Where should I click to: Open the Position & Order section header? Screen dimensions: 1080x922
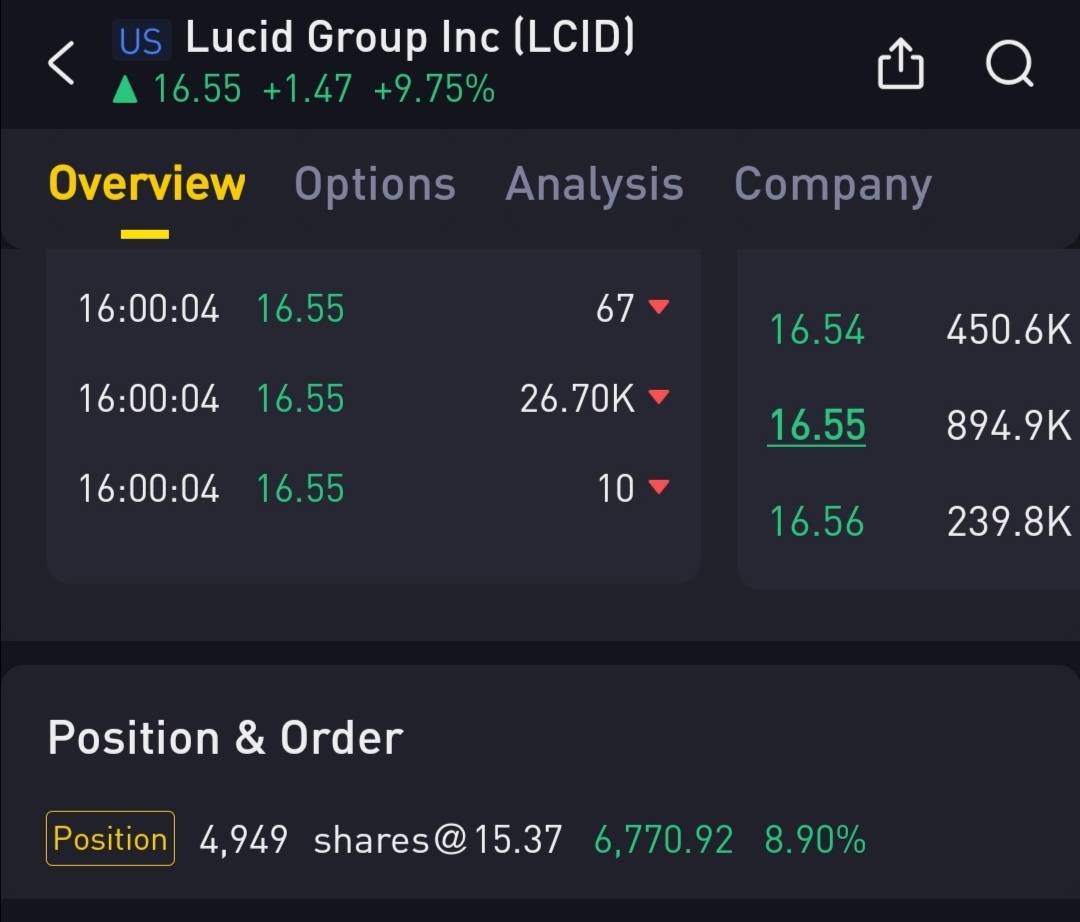point(225,738)
